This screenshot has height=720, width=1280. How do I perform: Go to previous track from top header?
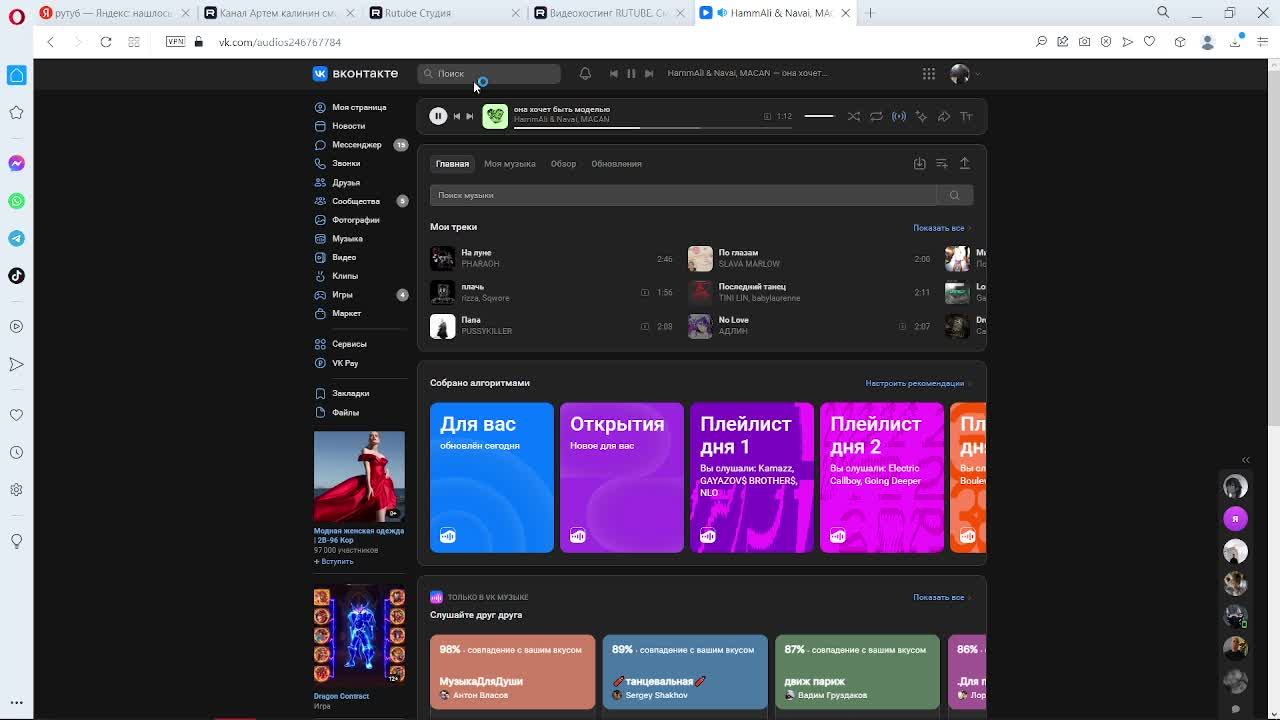point(614,73)
